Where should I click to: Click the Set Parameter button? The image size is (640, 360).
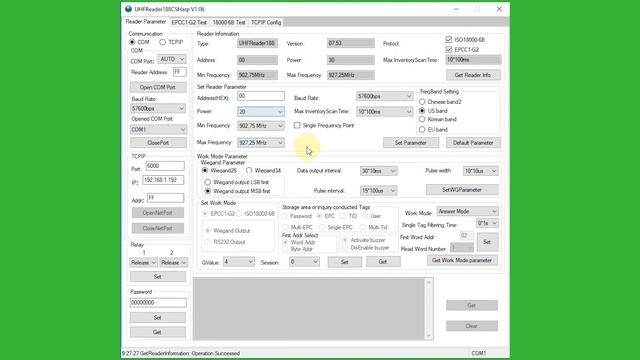pos(411,143)
